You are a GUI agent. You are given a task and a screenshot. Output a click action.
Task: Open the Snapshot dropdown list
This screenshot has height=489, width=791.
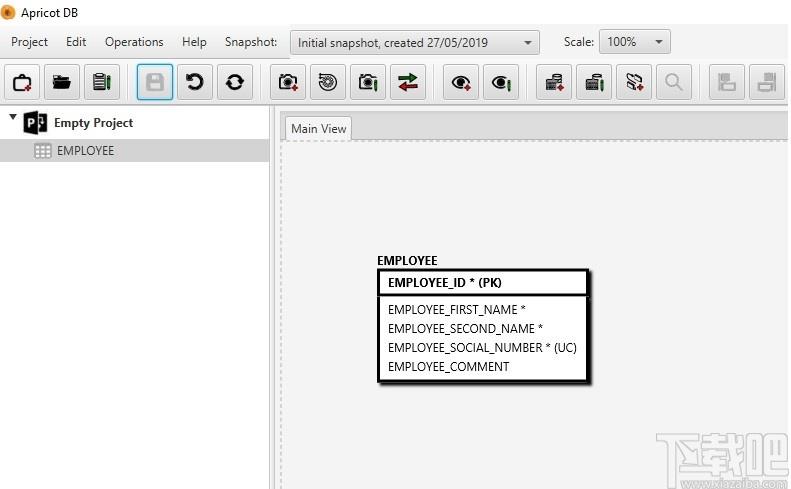pyautogui.click(x=415, y=42)
